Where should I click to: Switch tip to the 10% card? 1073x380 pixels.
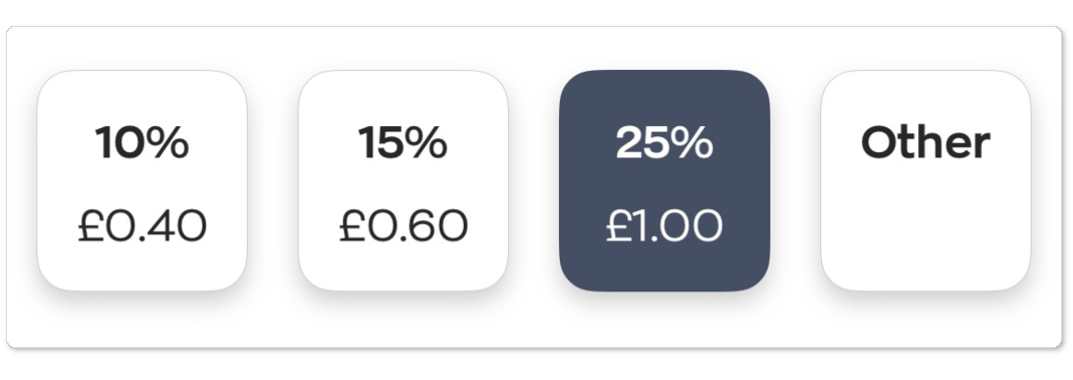142,181
